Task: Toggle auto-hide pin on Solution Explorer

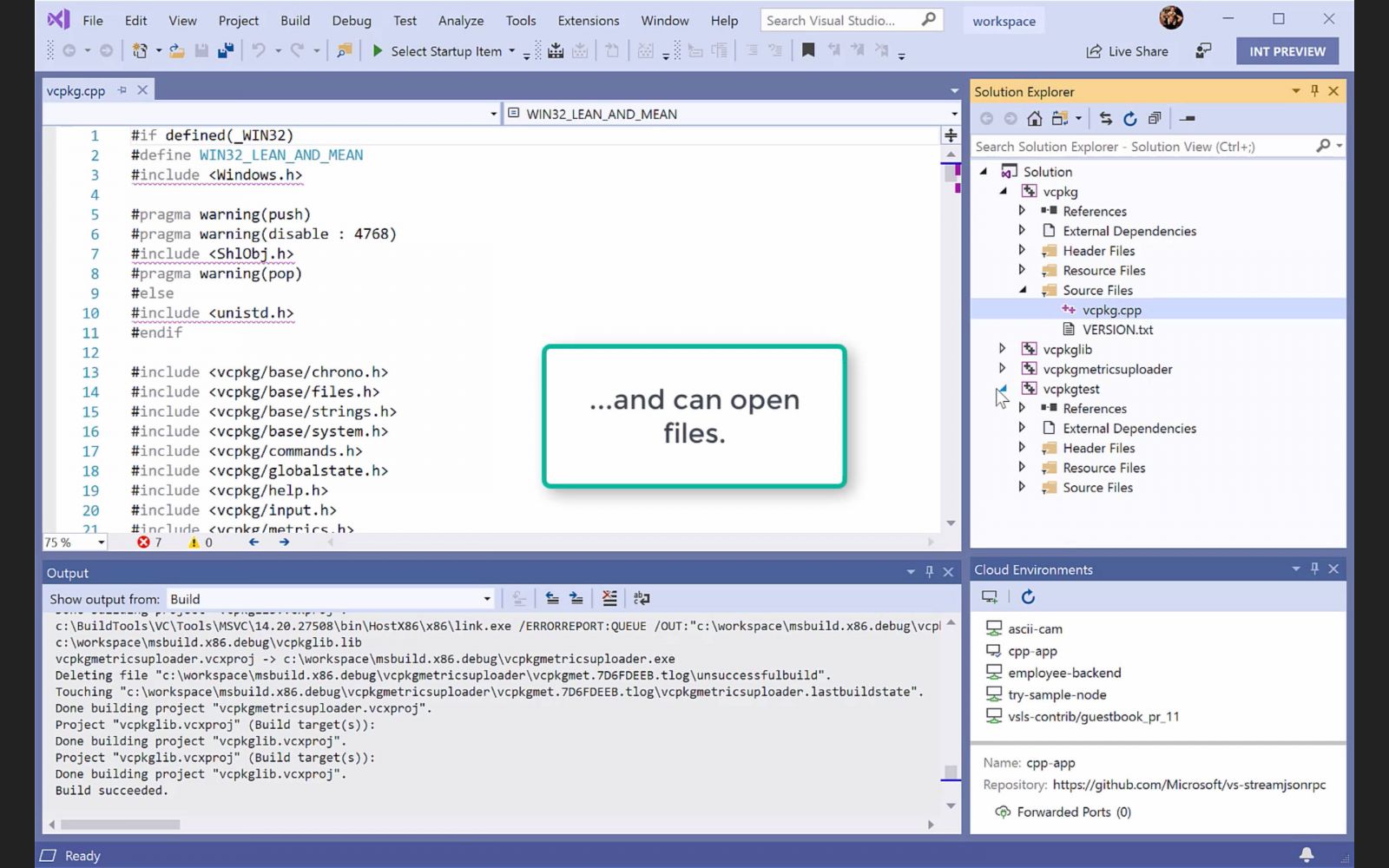Action: 1314,91
